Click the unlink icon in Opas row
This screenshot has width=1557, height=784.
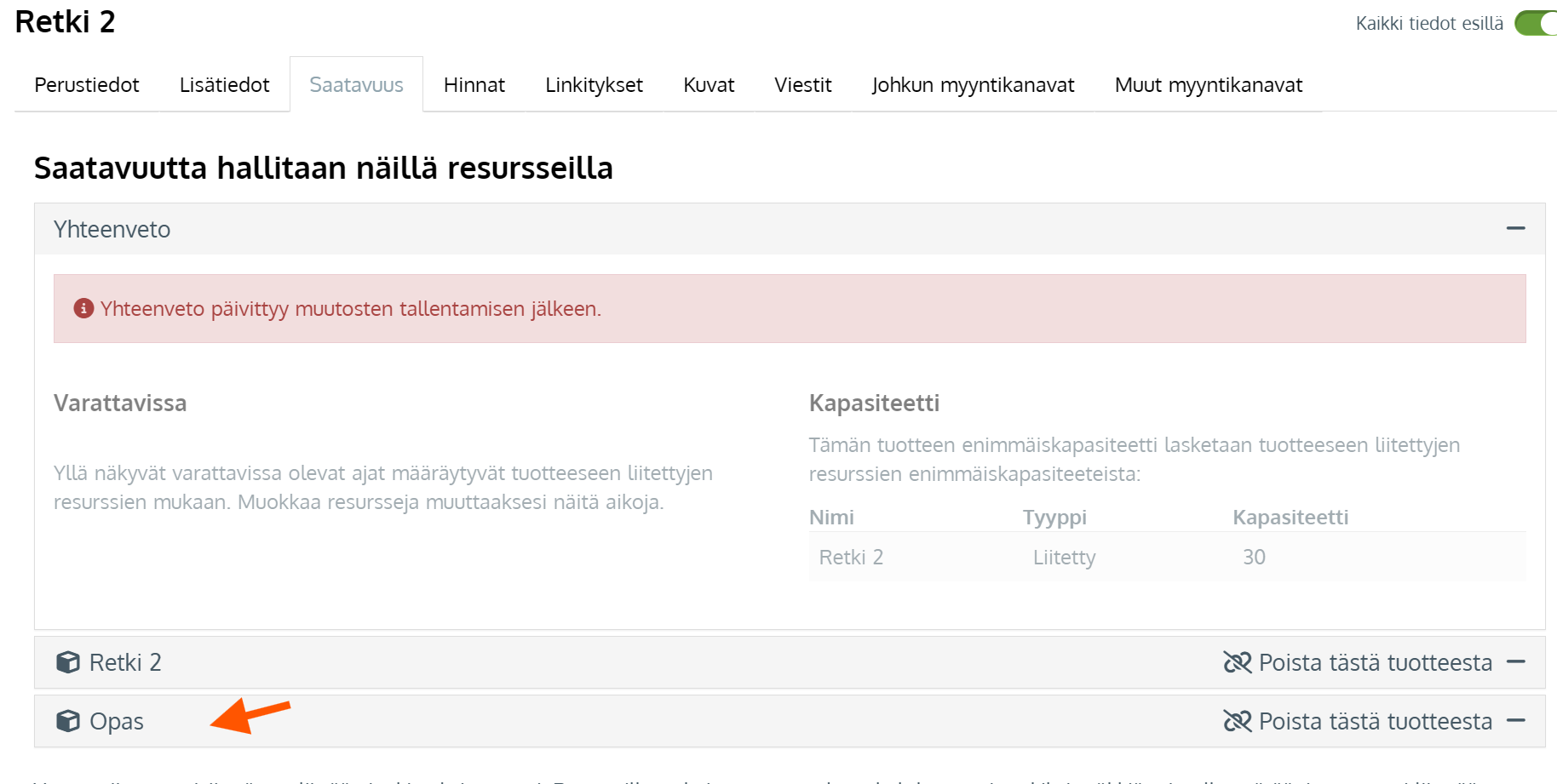pos(1237,721)
